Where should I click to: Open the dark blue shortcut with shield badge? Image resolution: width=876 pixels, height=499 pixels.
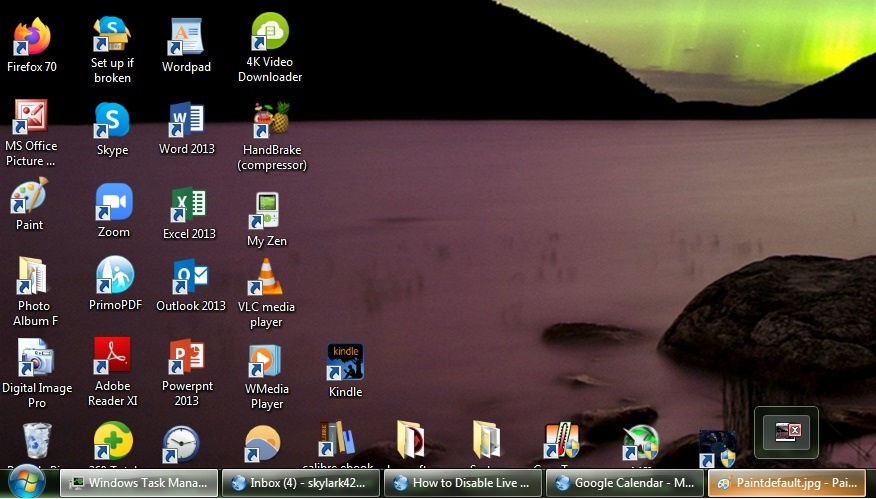(718, 448)
